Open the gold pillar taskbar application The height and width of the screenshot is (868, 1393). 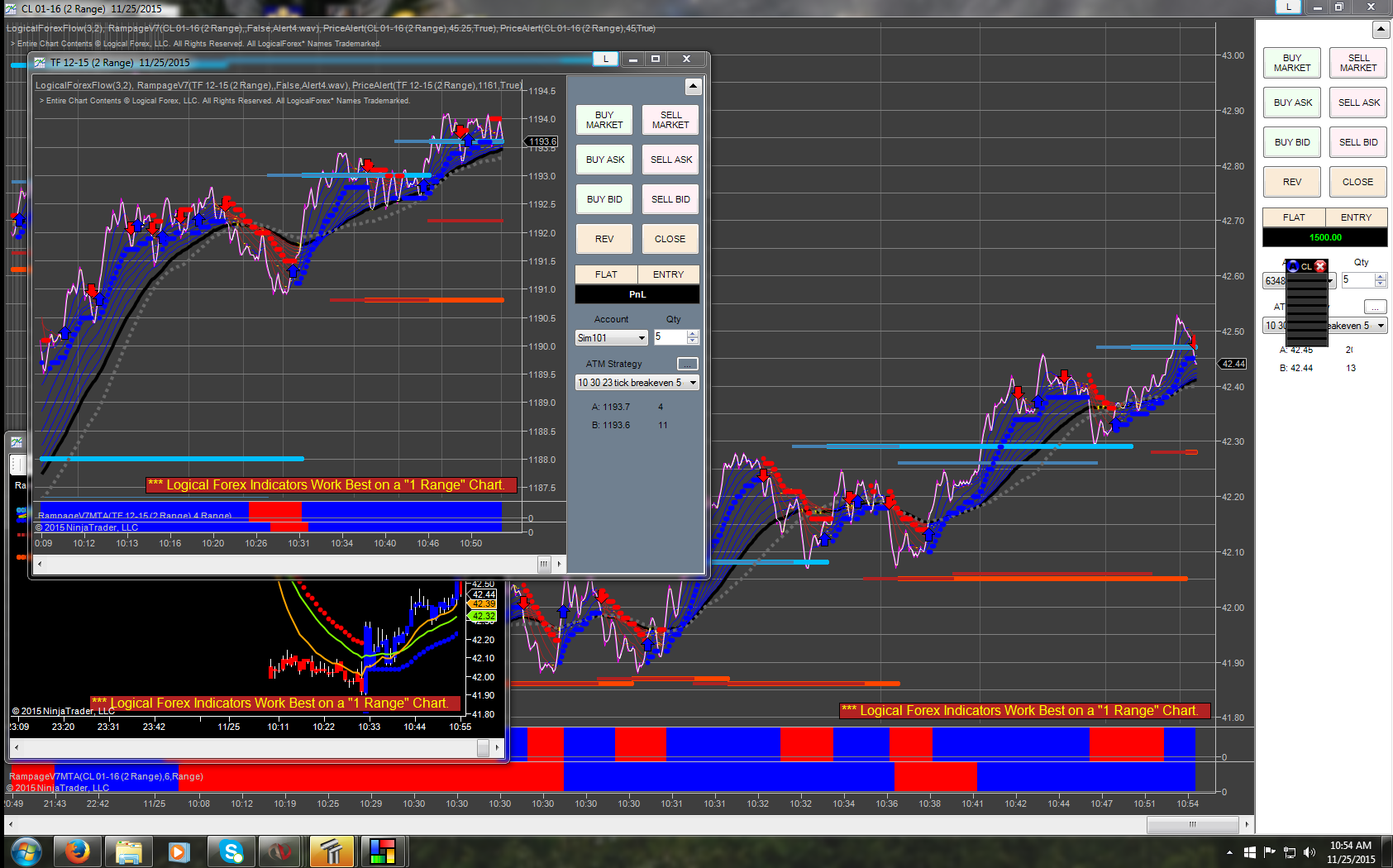click(332, 851)
